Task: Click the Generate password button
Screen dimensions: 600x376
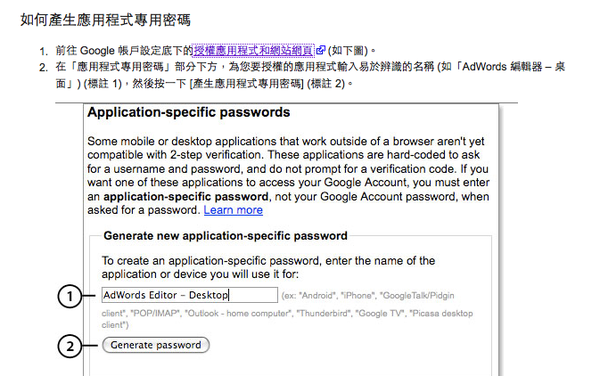Action: coord(156,345)
